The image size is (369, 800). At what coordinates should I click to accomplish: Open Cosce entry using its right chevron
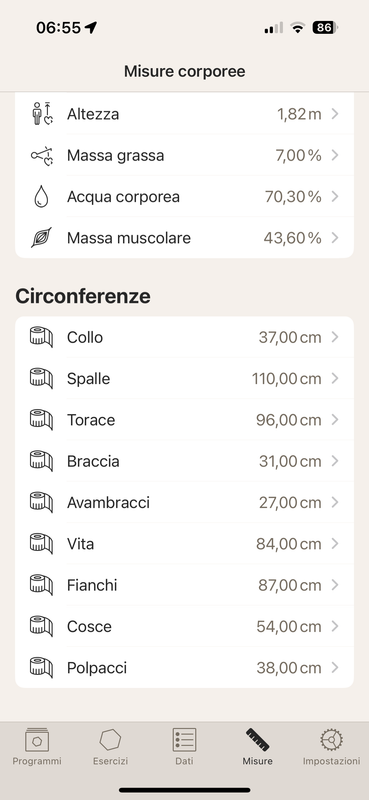click(x=335, y=627)
